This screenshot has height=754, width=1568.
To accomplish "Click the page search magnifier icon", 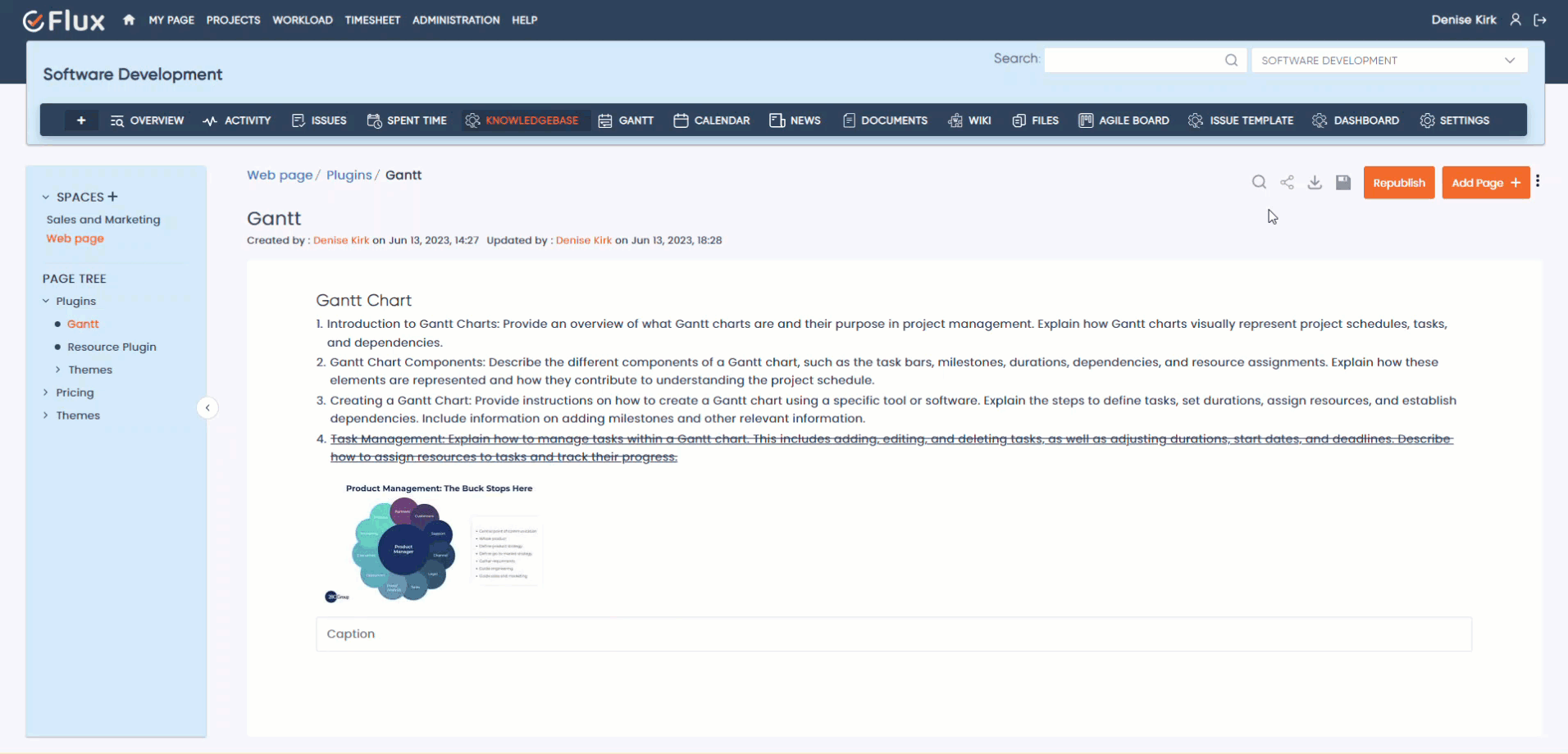I will (1259, 182).
